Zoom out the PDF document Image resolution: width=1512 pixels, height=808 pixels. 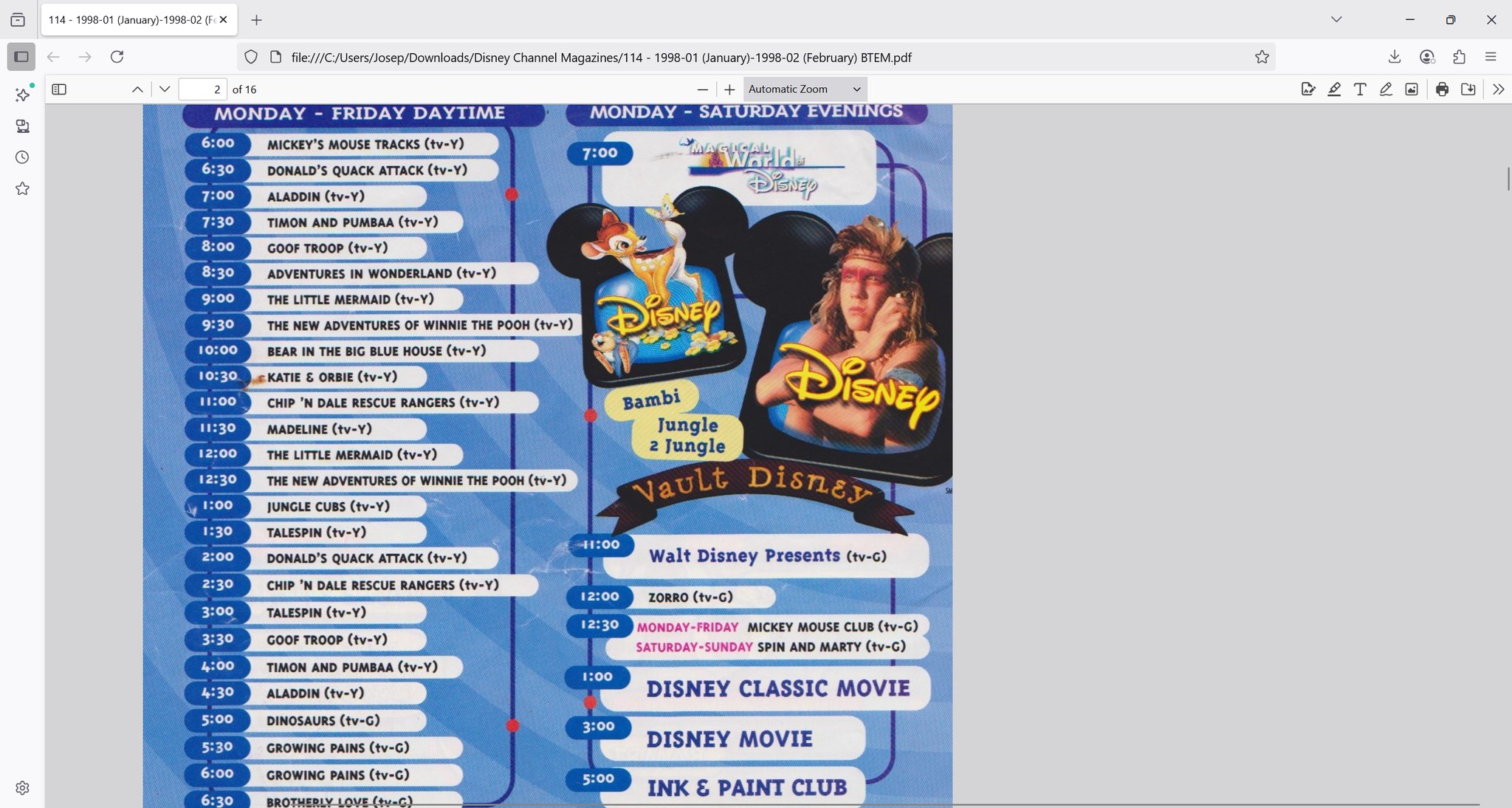[x=703, y=89]
